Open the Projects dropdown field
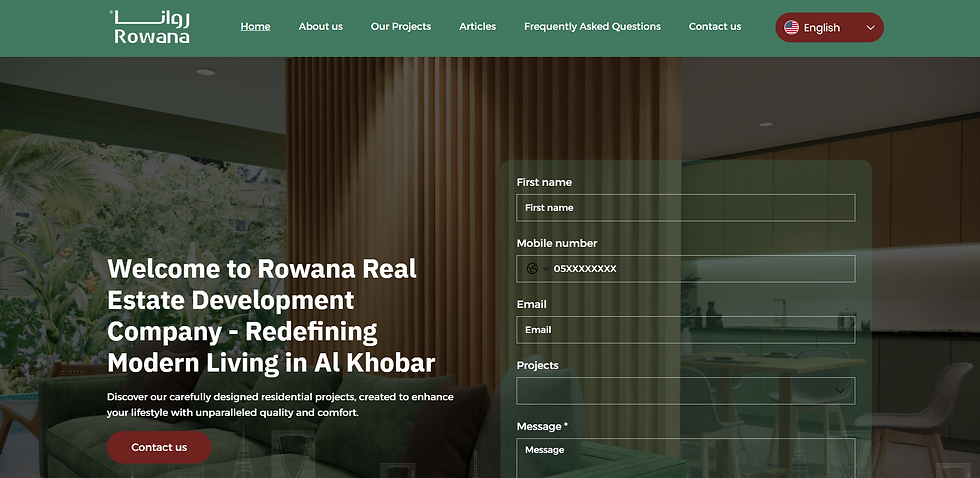The height and width of the screenshot is (478, 980). (x=686, y=391)
